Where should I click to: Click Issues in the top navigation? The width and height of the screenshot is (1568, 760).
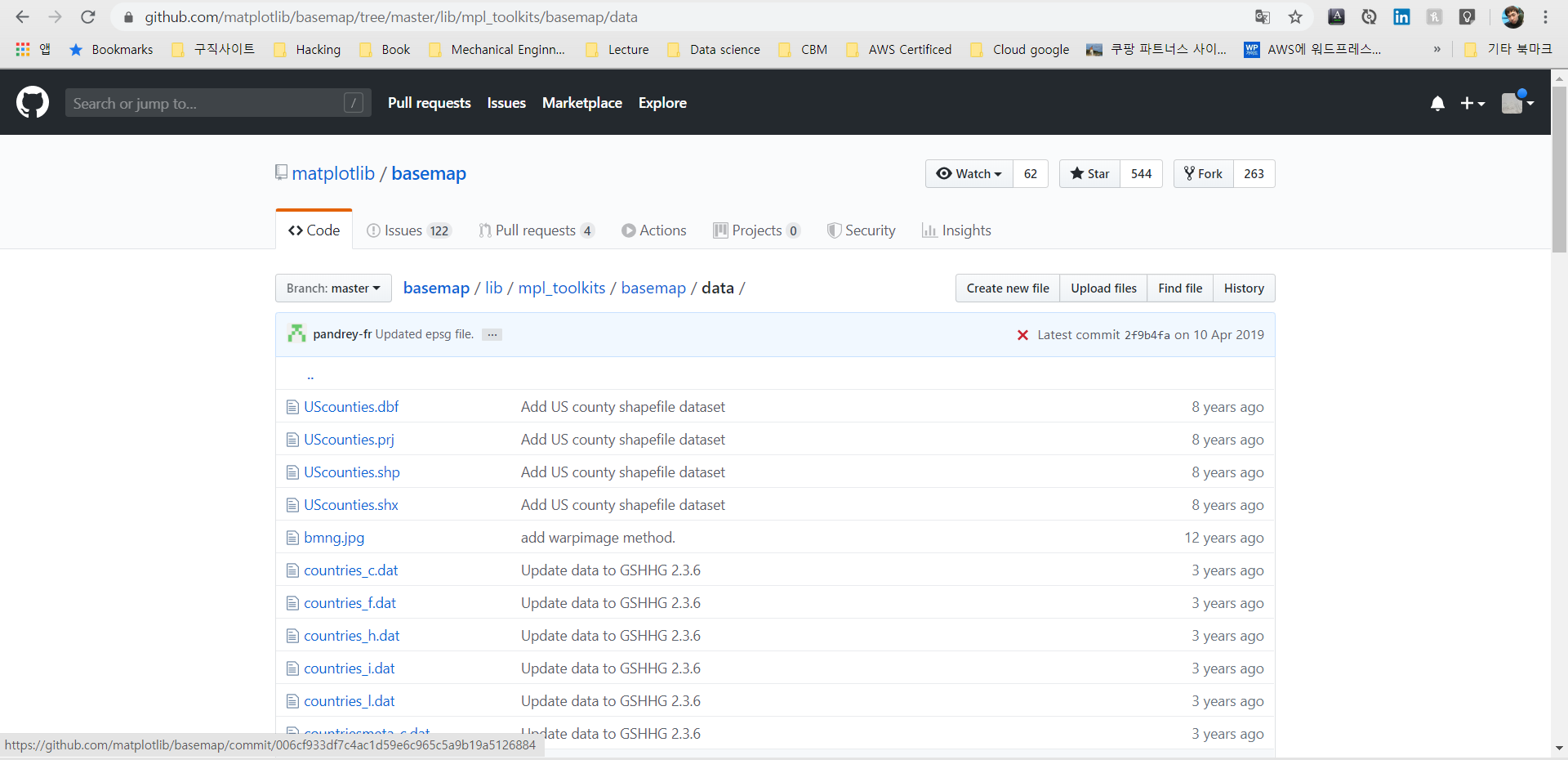(506, 103)
